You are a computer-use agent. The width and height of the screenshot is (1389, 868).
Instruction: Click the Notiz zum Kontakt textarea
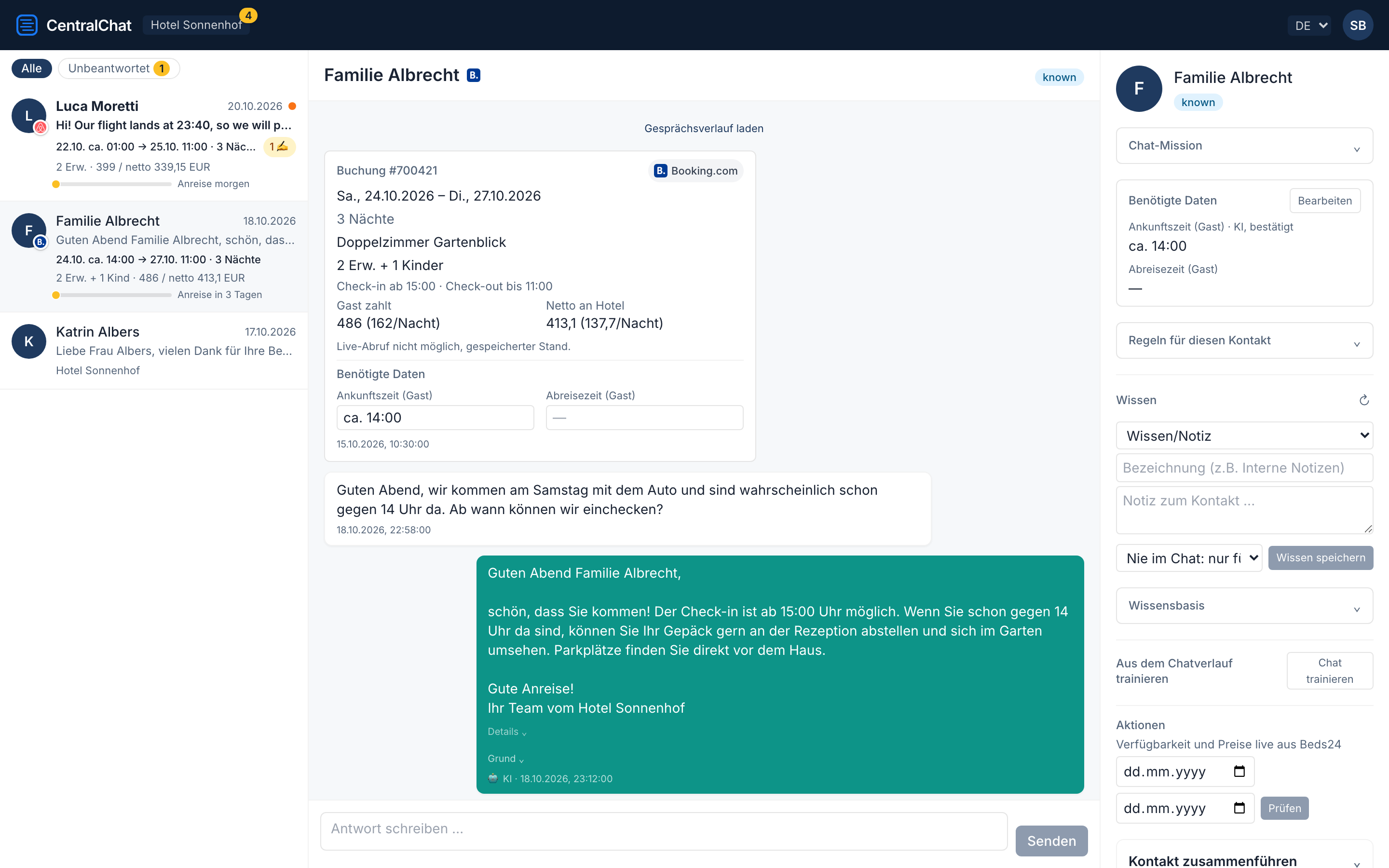1244,510
